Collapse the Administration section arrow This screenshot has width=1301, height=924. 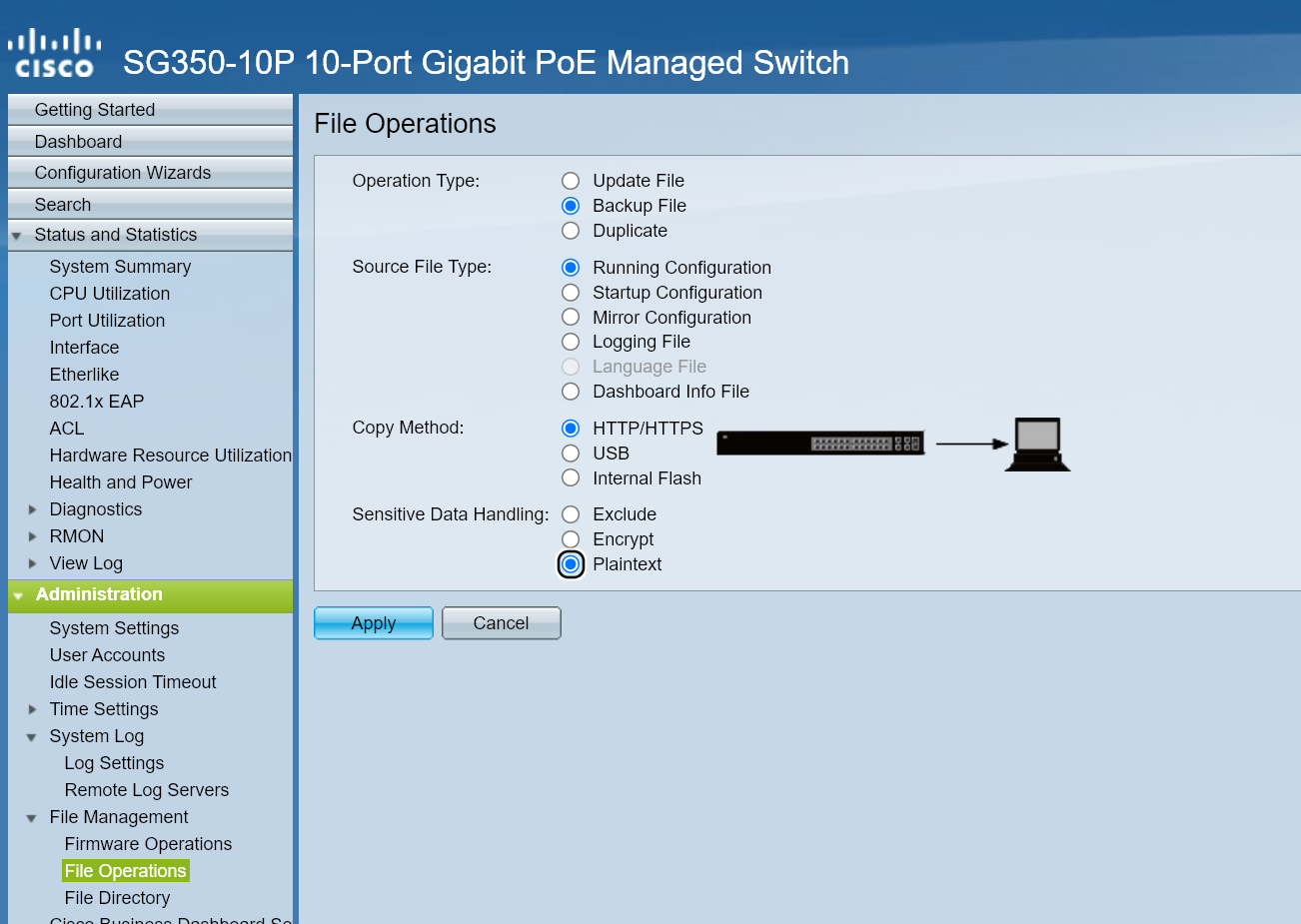point(18,596)
